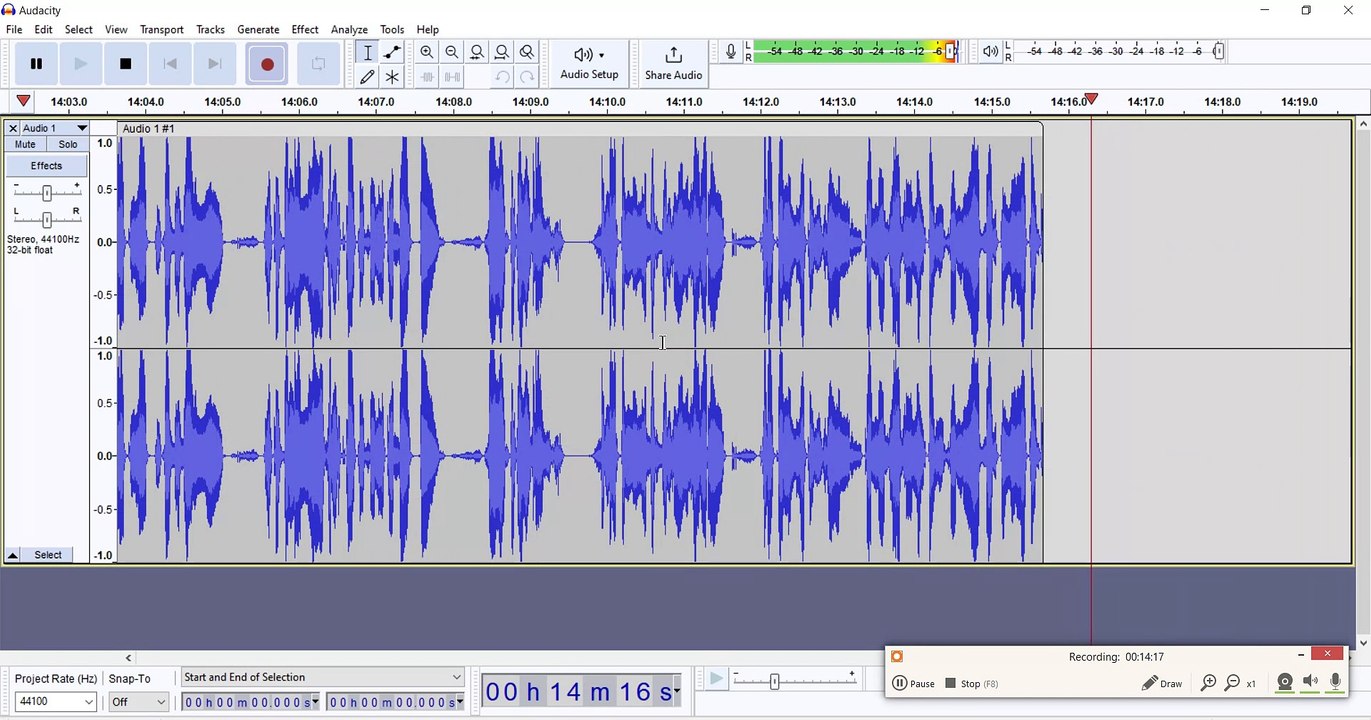The height and width of the screenshot is (720, 1371).
Task: Fit selection to width zoom icon
Action: [477, 53]
